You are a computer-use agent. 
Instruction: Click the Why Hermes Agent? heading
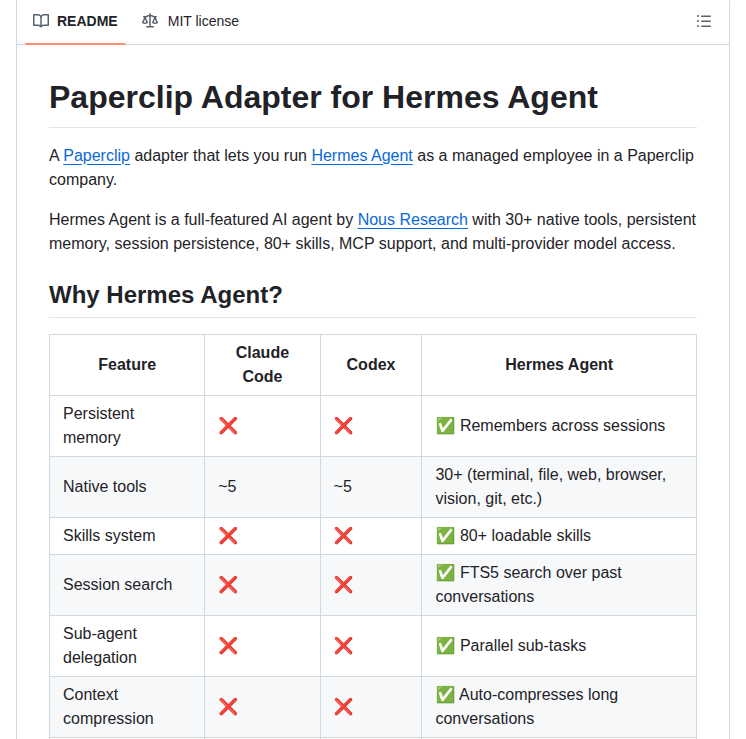coord(166,295)
